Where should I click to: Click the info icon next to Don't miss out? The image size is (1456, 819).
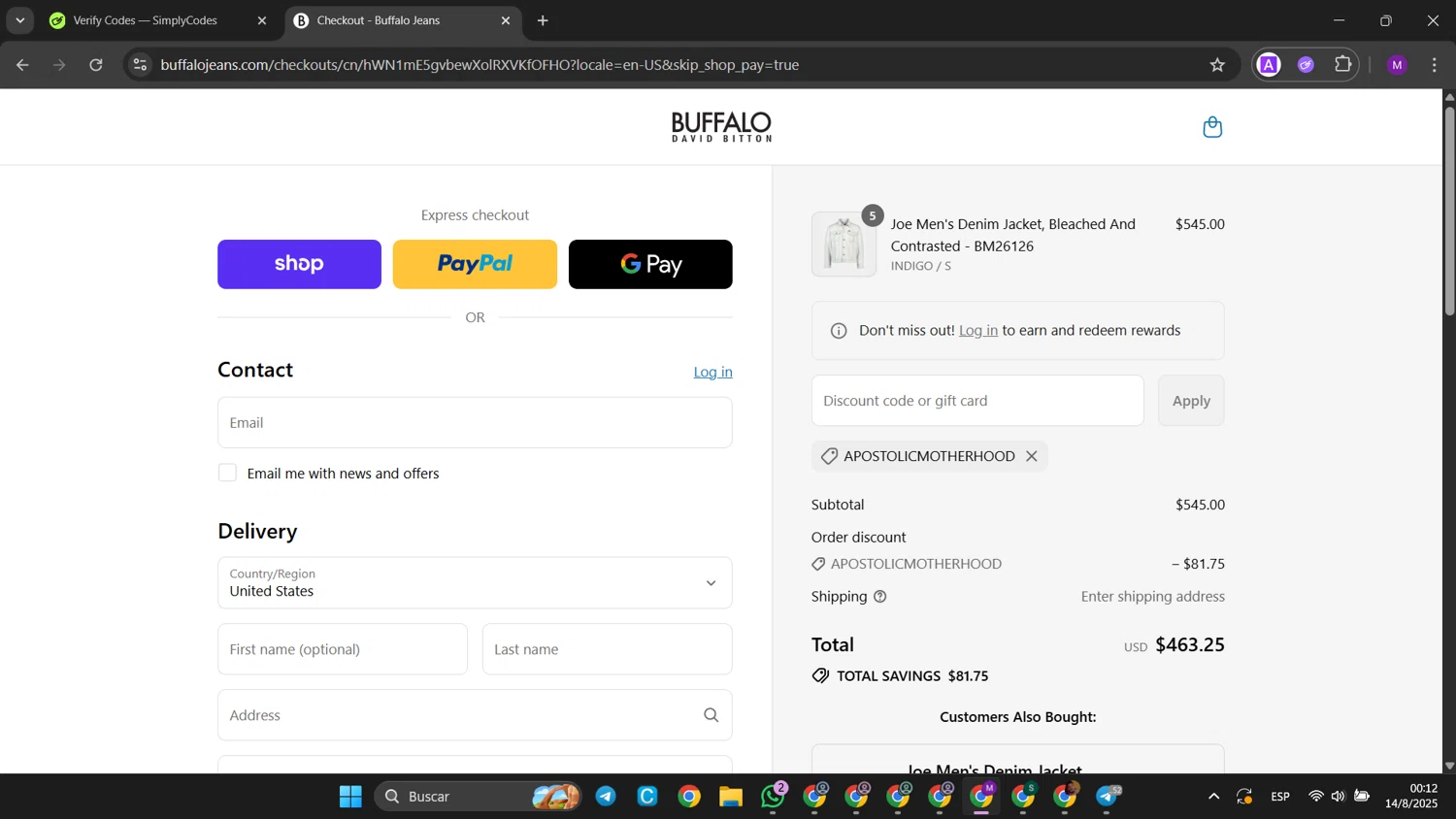pyautogui.click(x=839, y=331)
